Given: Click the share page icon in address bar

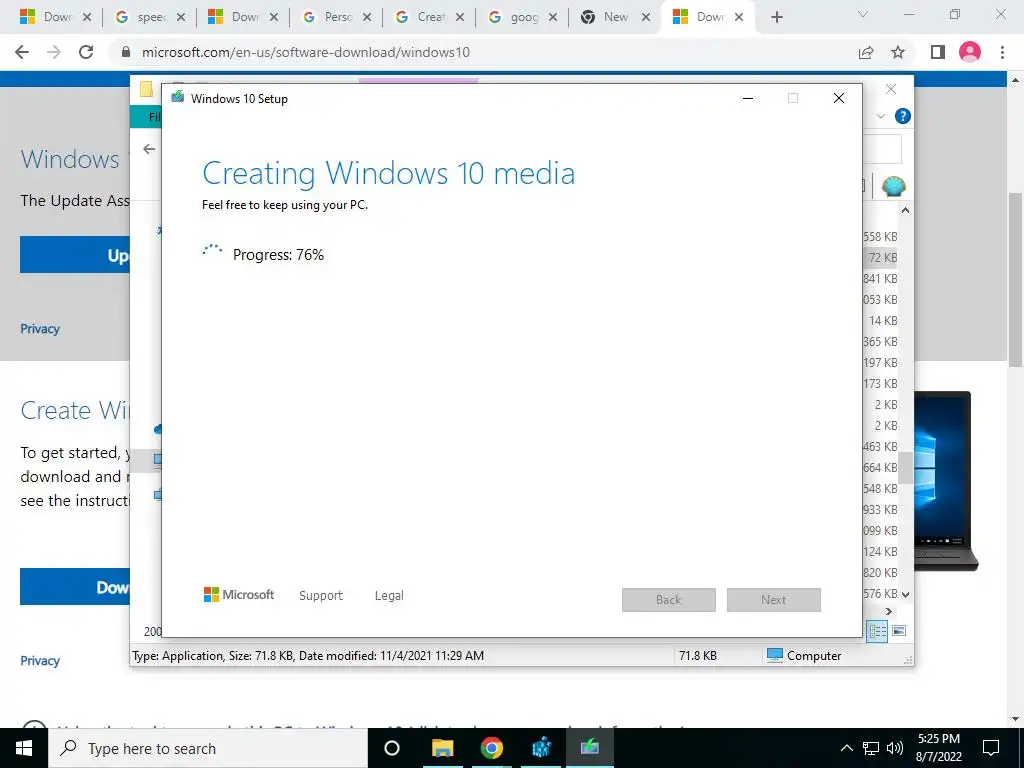Looking at the screenshot, I should [866, 52].
